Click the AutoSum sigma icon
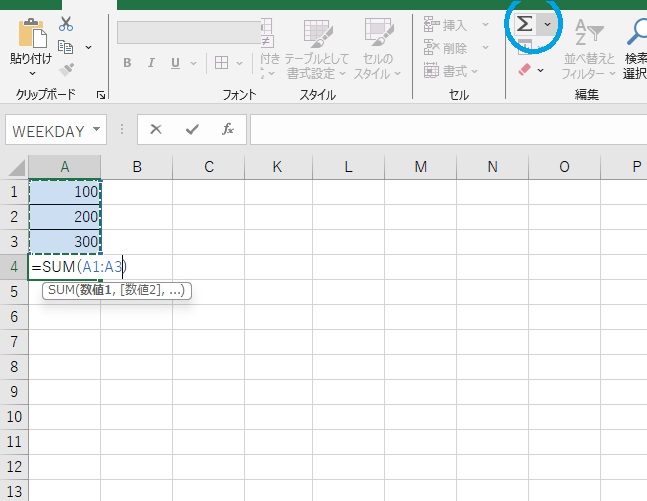 pos(524,23)
